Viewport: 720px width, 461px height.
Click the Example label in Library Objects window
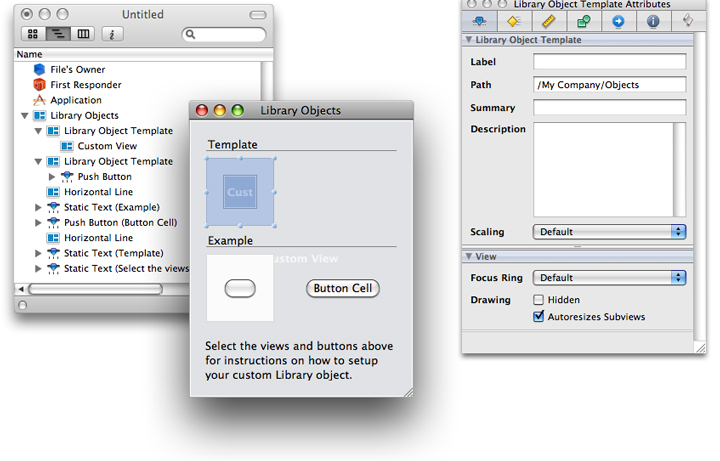[x=230, y=241]
